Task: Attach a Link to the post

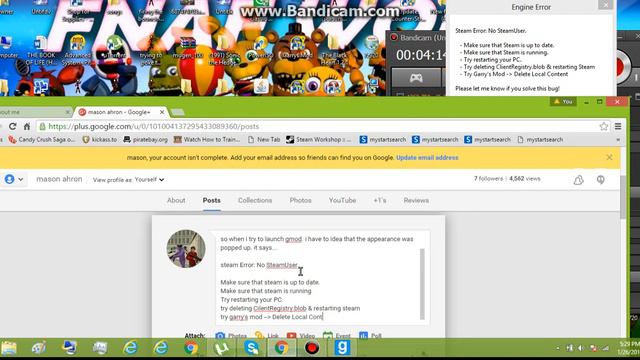Action: pos(267,336)
